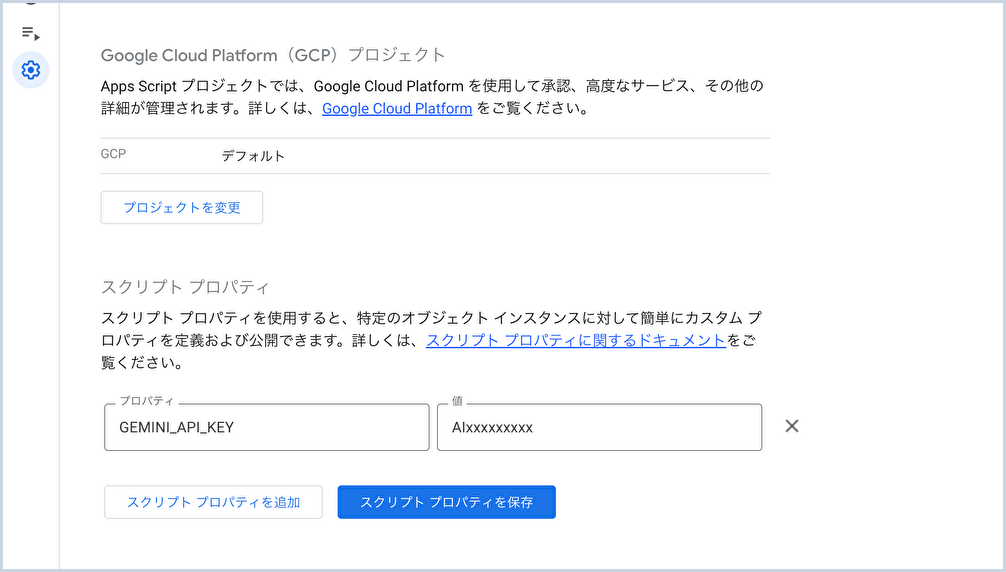1006x572 pixels.
Task: Click the プロジェクトを変更 button
Action: [182, 207]
